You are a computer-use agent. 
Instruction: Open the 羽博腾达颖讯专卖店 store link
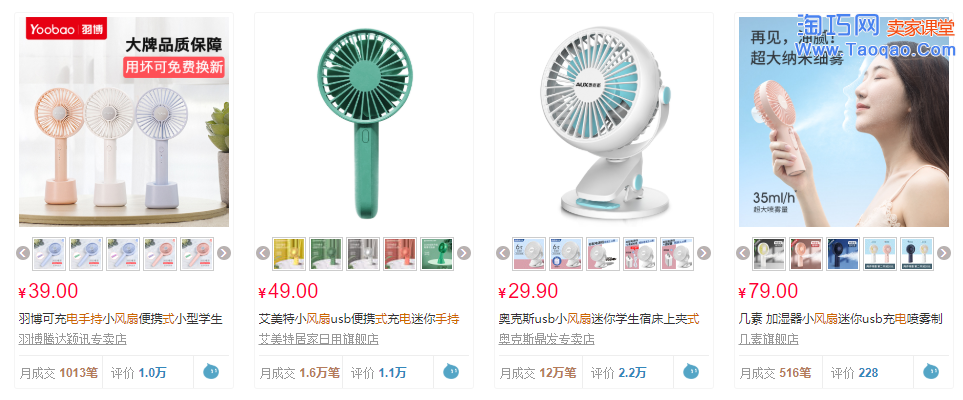coord(72,339)
